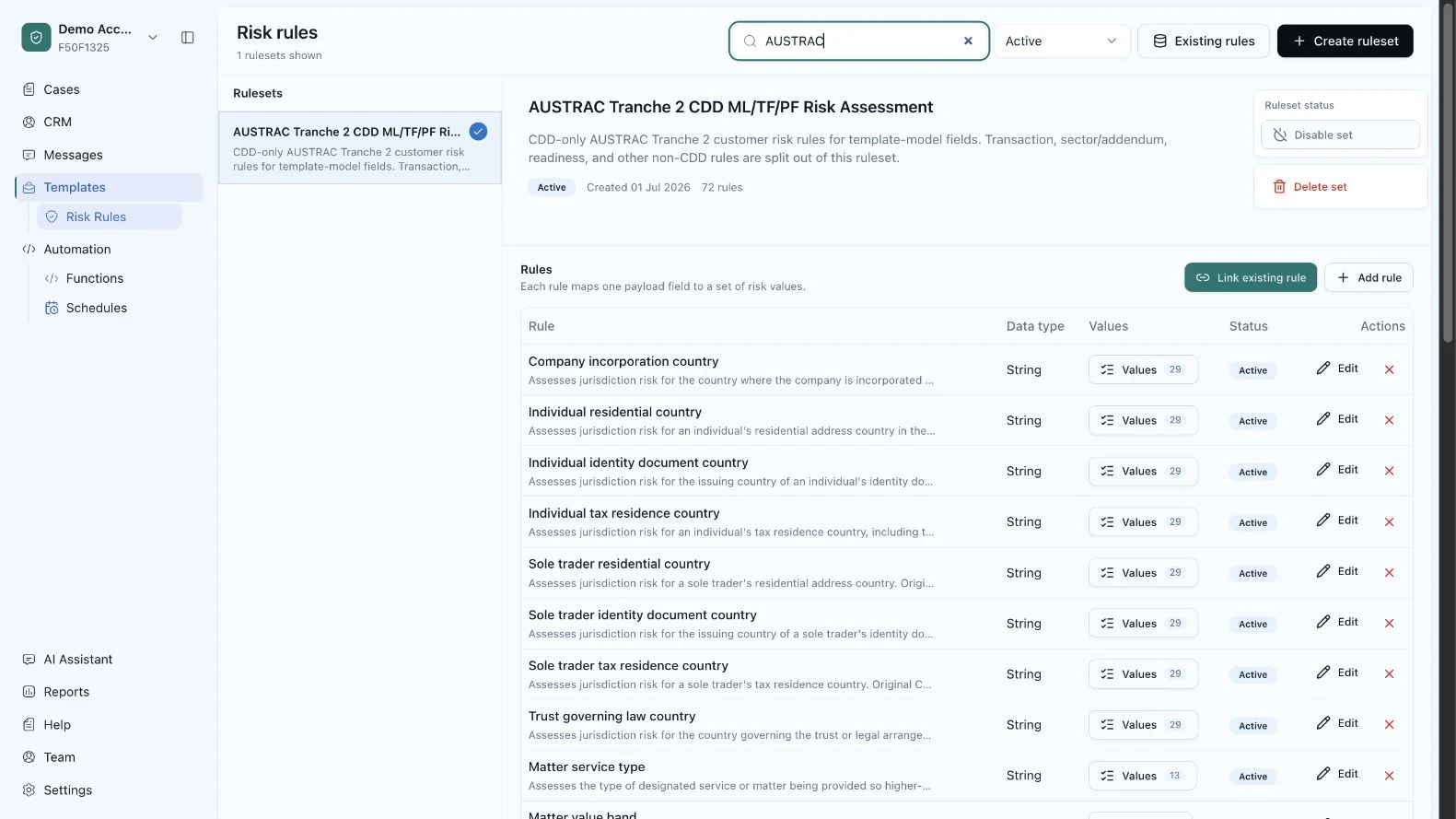Click Link existing rule button
1456x819 pixels.
coord(1251,277)
